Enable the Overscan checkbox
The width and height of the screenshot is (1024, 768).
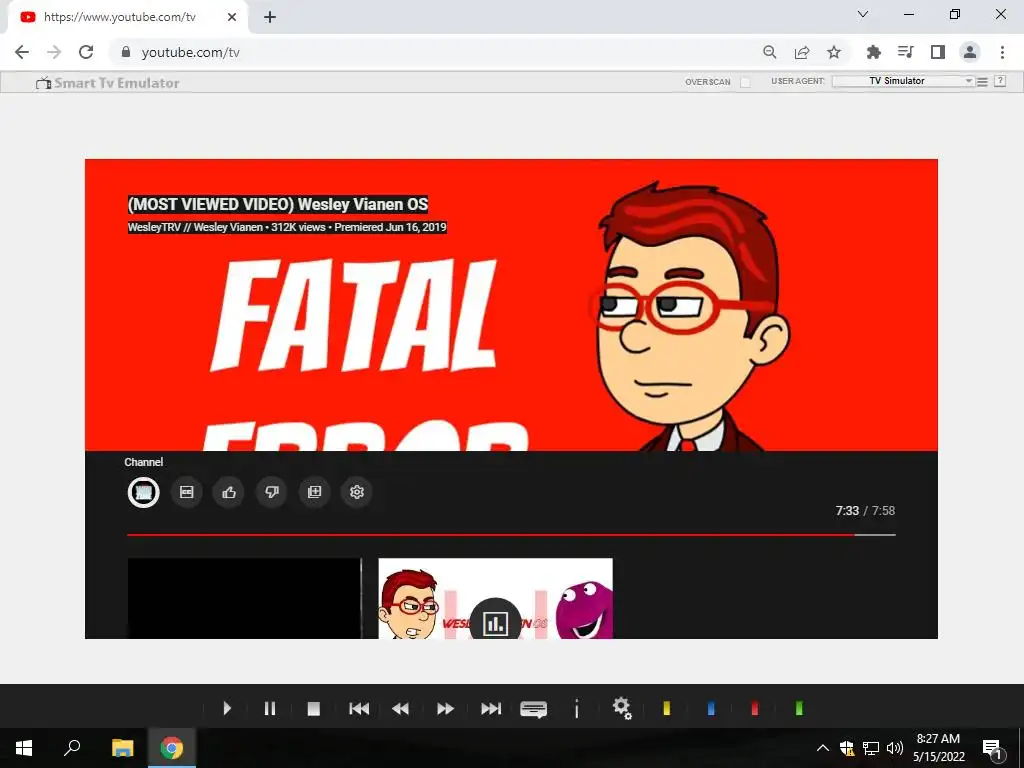click(745, 82)
